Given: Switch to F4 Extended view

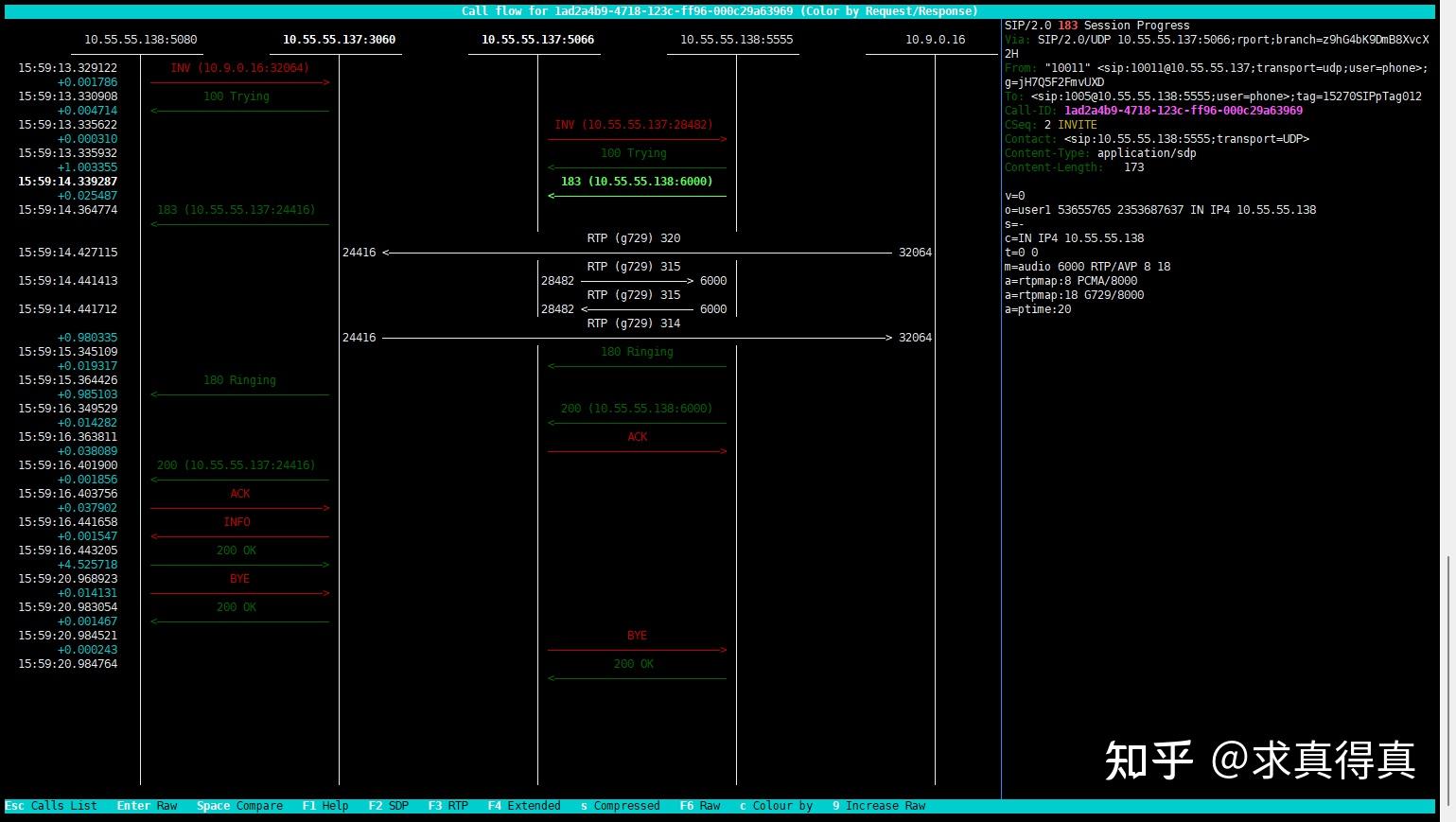Looking at the screenshot, I should tap(524, 806).
